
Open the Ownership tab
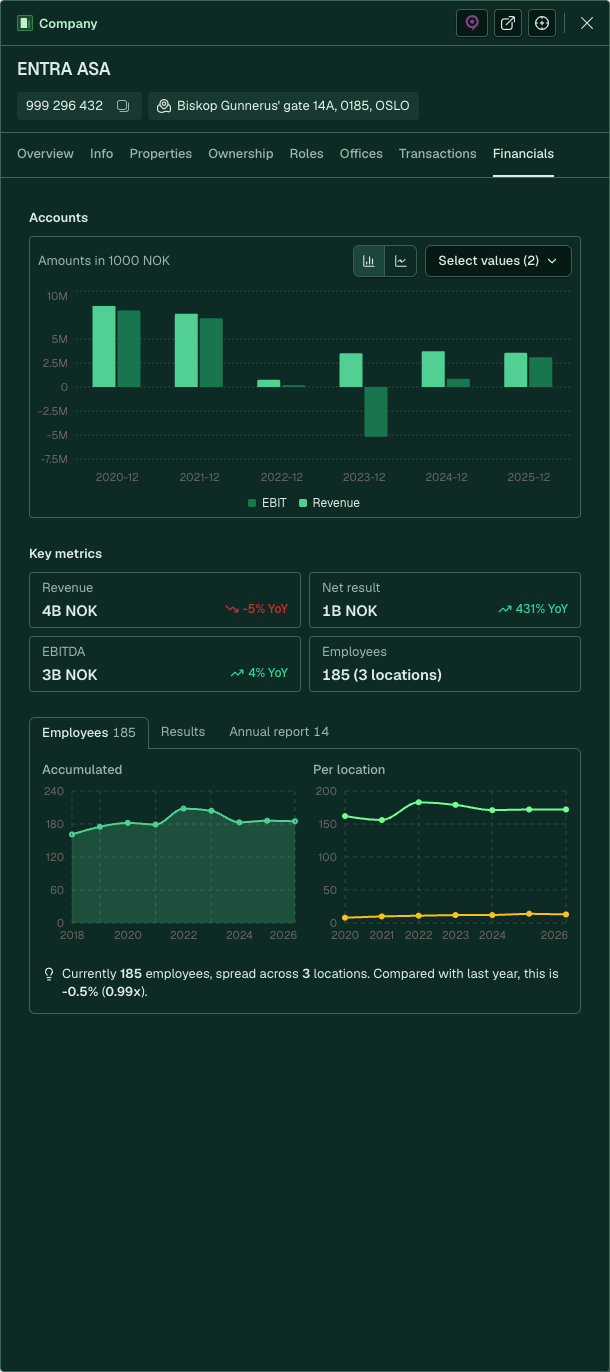tap(241, 154)
